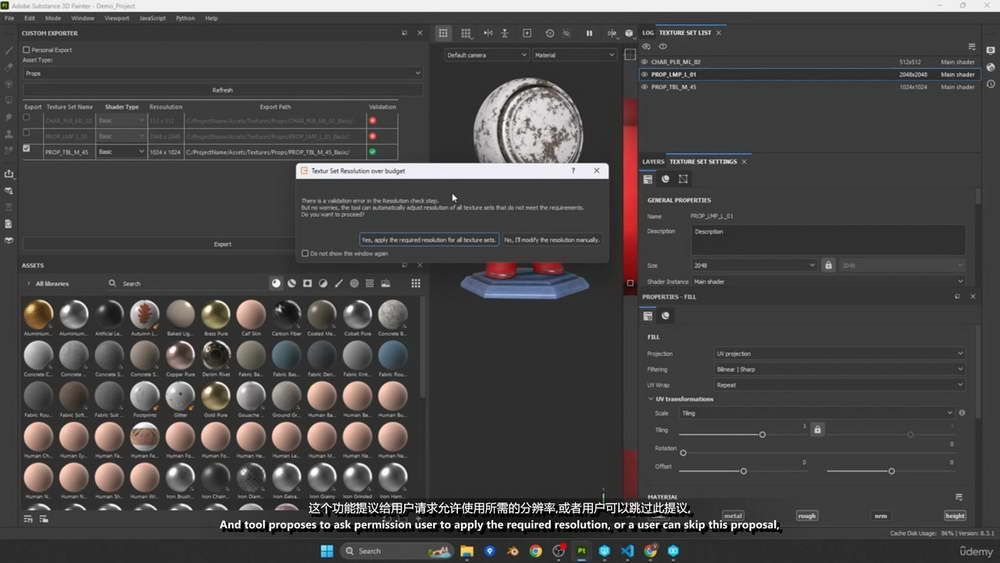This screenshot has height=563, width=1000.
Task: Click No, I'll modify resolution manually button
Action: [552, 240]
